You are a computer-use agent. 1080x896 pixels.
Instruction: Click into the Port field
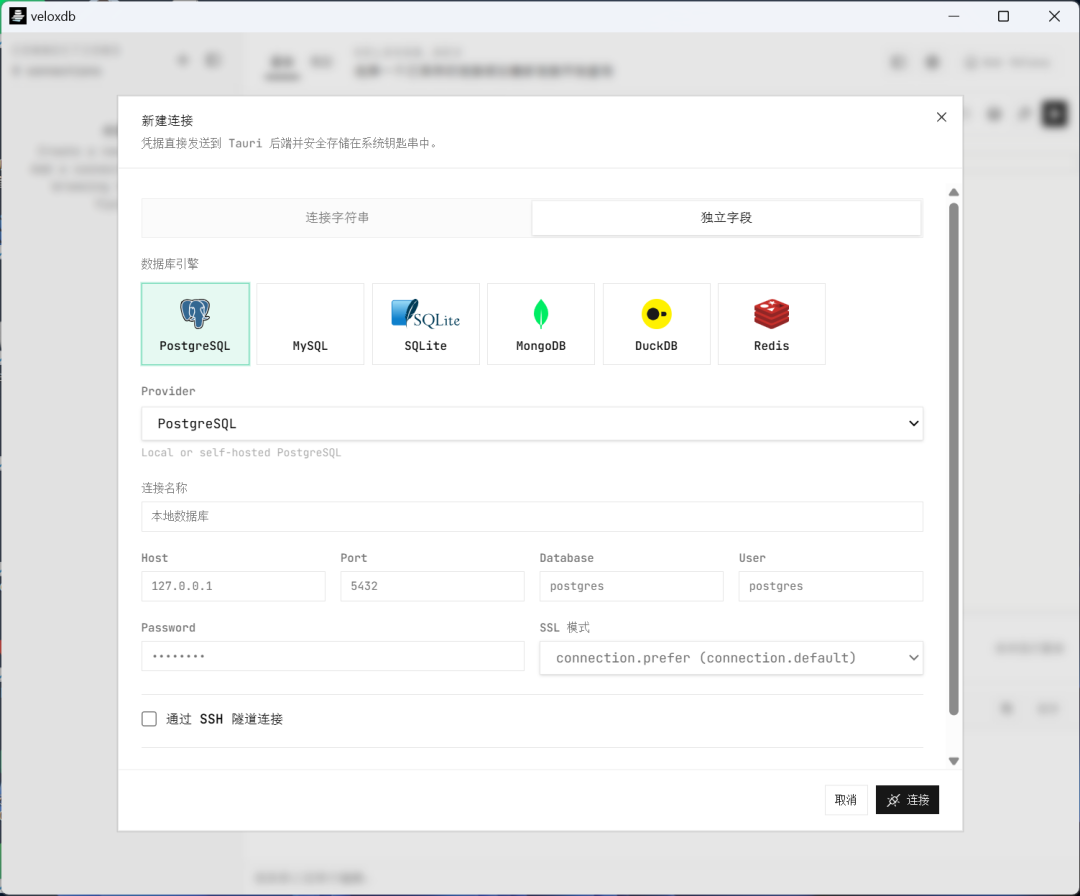432,586
